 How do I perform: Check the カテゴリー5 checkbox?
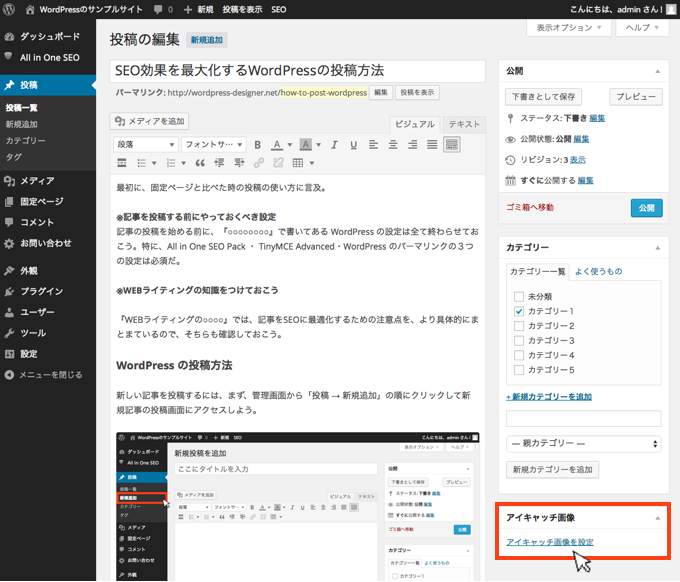point(519,370)
